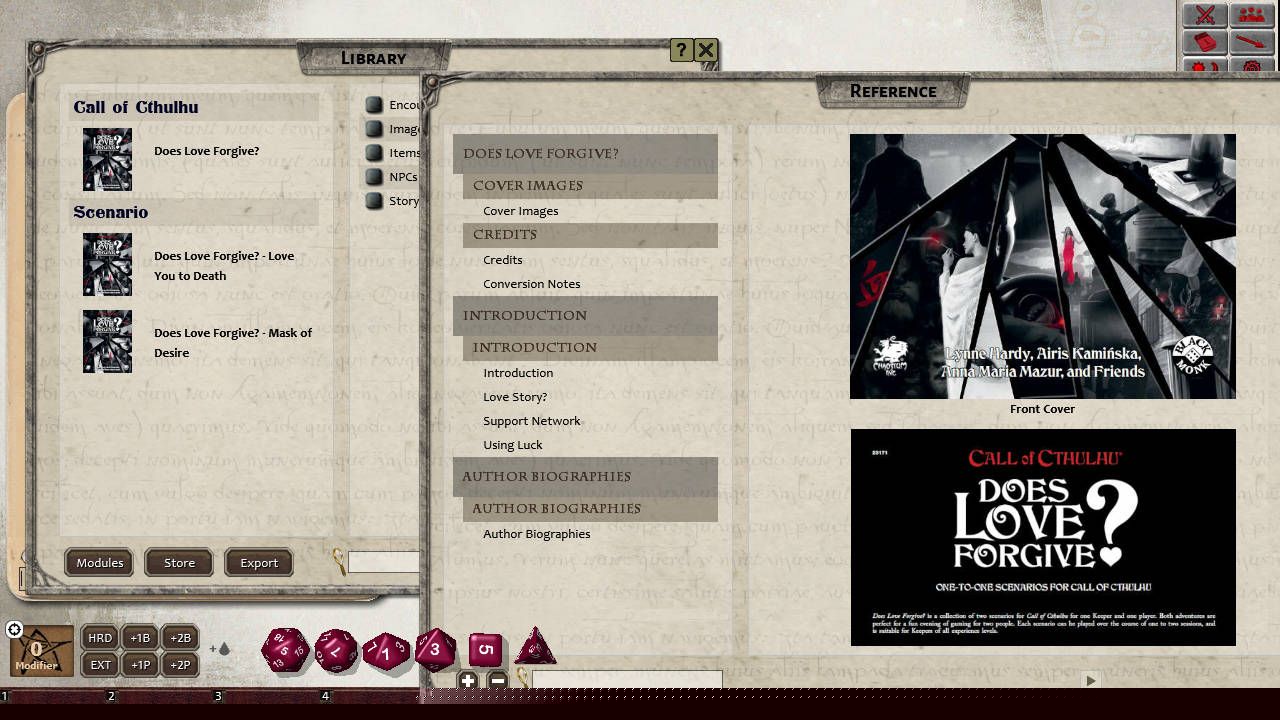
Task: Select hotkey bar slot 4
Action: (x=325, y=696)
